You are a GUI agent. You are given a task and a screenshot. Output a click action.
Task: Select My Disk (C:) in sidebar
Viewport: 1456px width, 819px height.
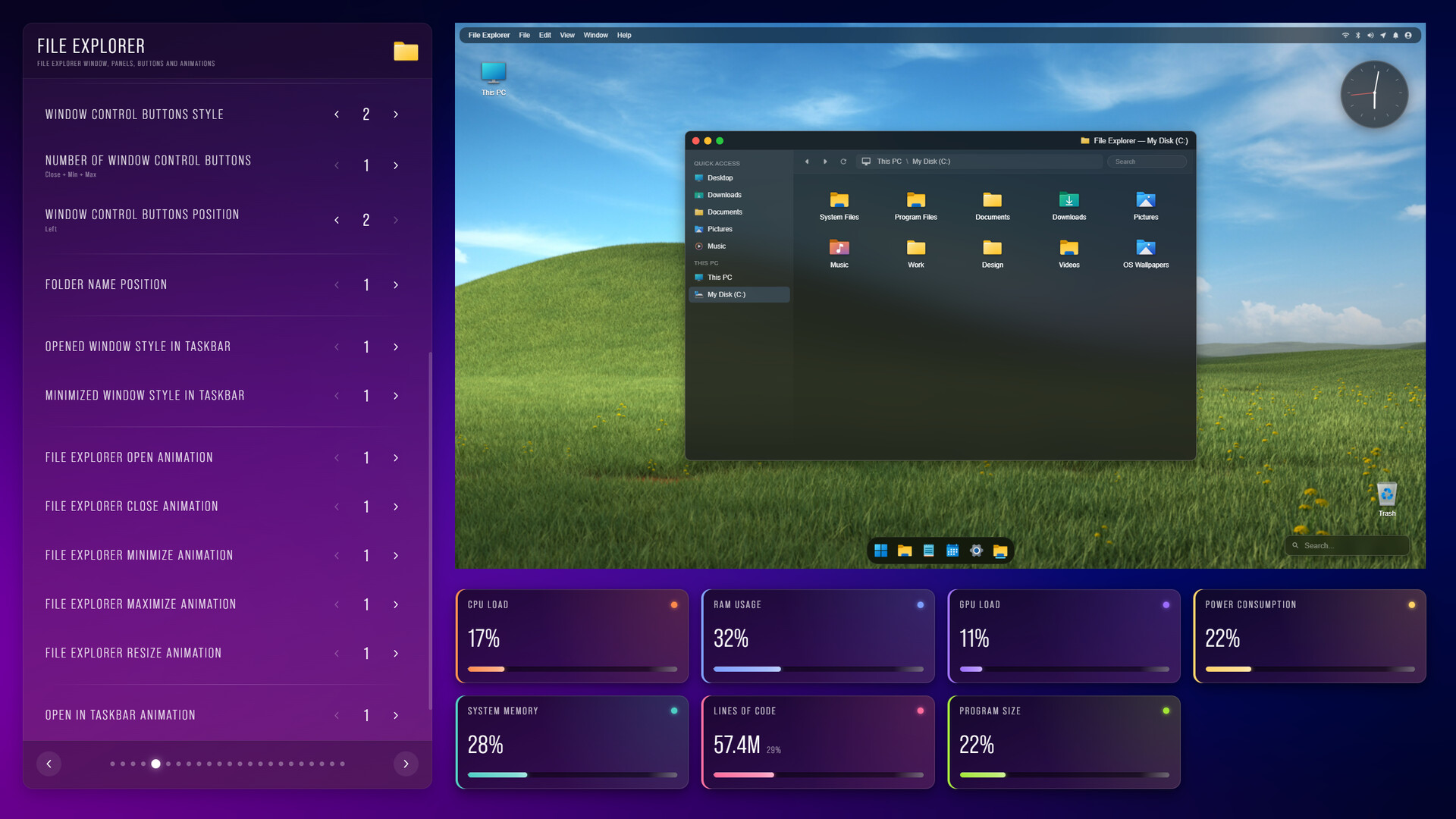[739, 295]
